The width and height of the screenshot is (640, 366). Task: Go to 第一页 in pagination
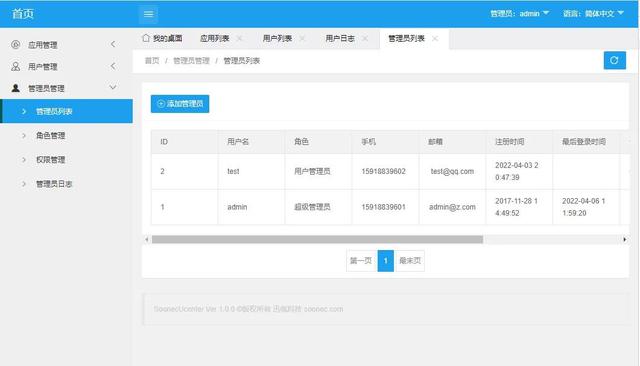point(361,260)
